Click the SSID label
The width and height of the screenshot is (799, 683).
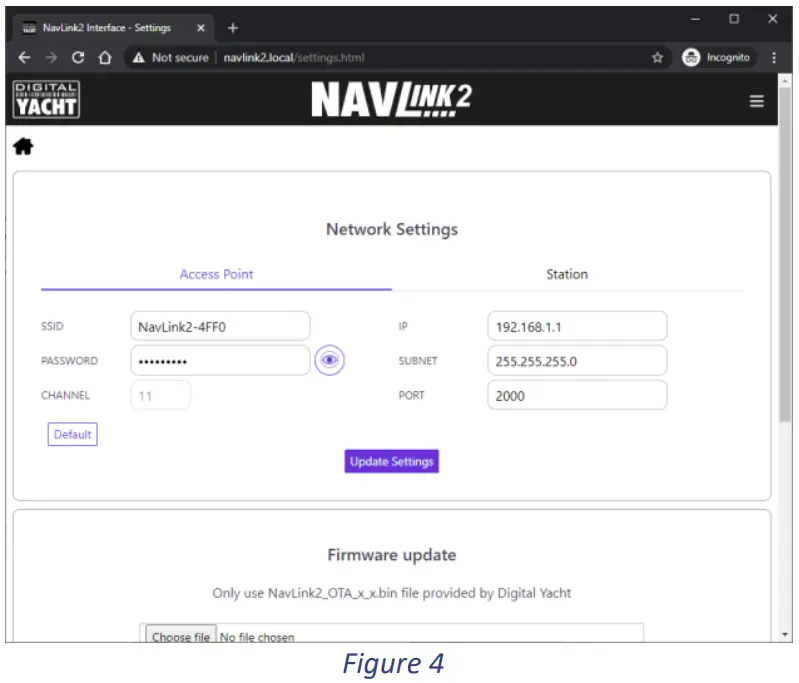[x=52, y=326]
